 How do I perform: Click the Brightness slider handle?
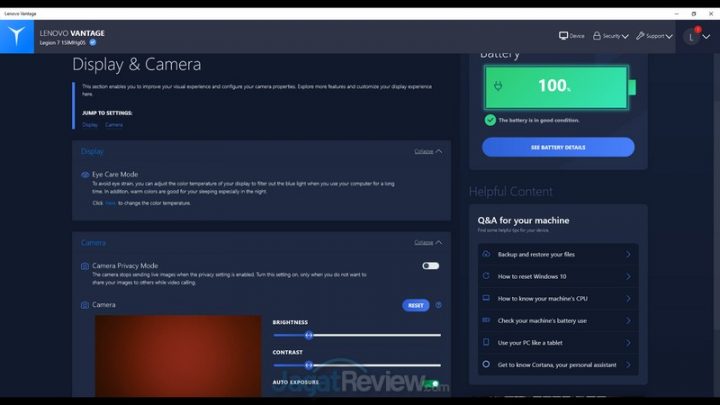[x=308, y=335]
